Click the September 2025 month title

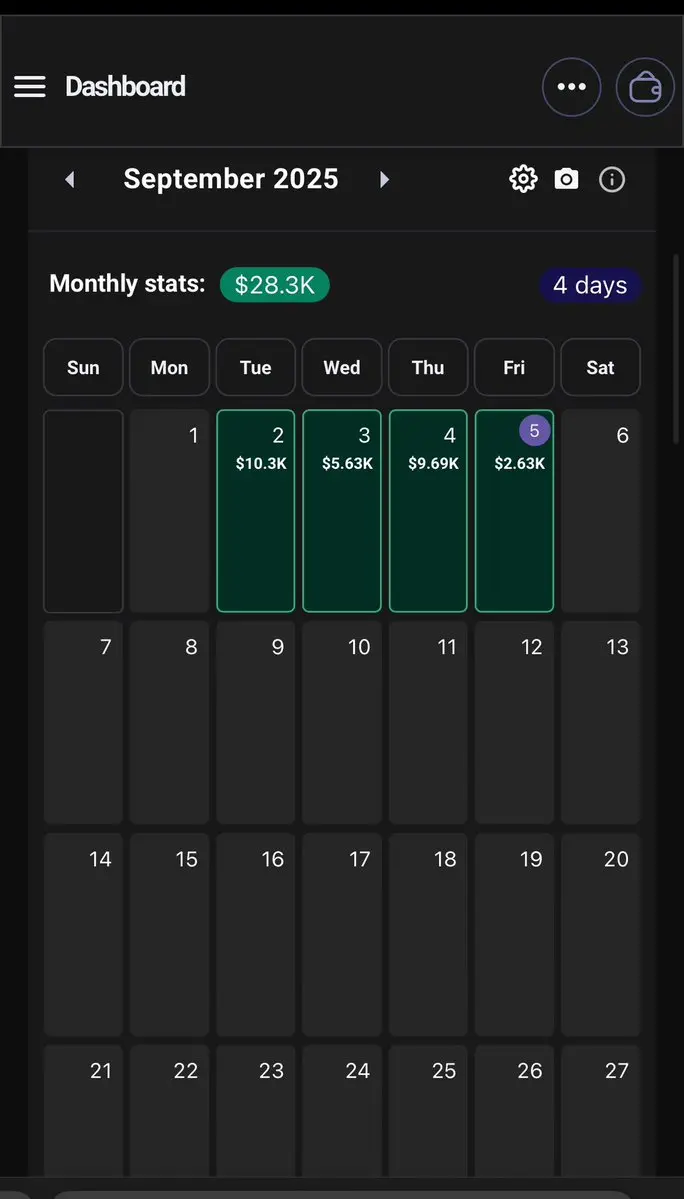[x=231, y=179]
